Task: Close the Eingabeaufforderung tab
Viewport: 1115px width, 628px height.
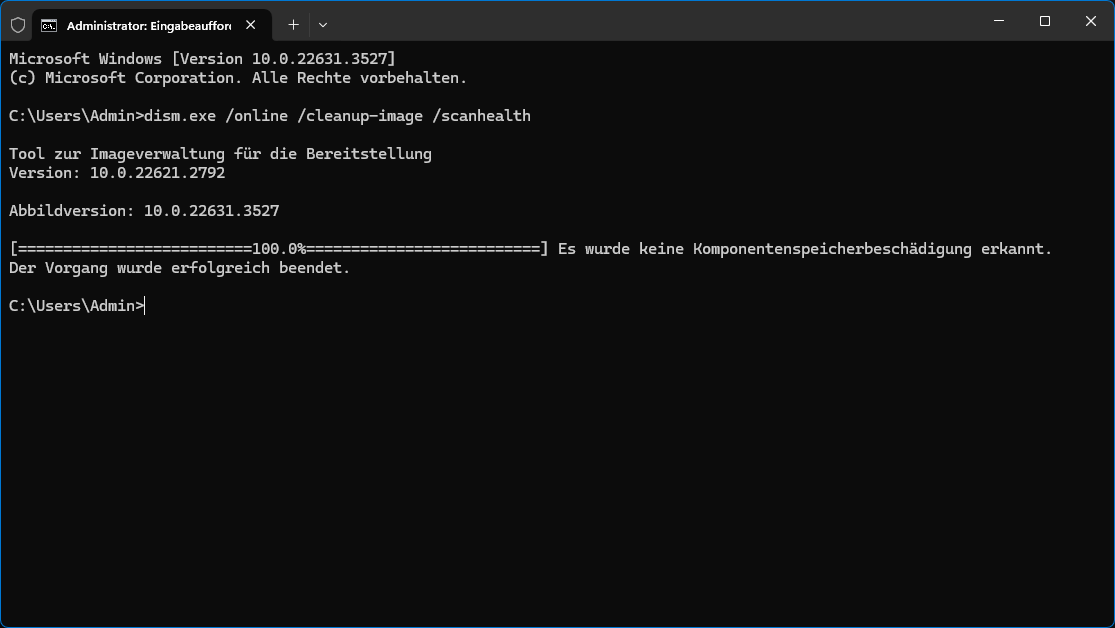Action: click(x=249, y=24)
